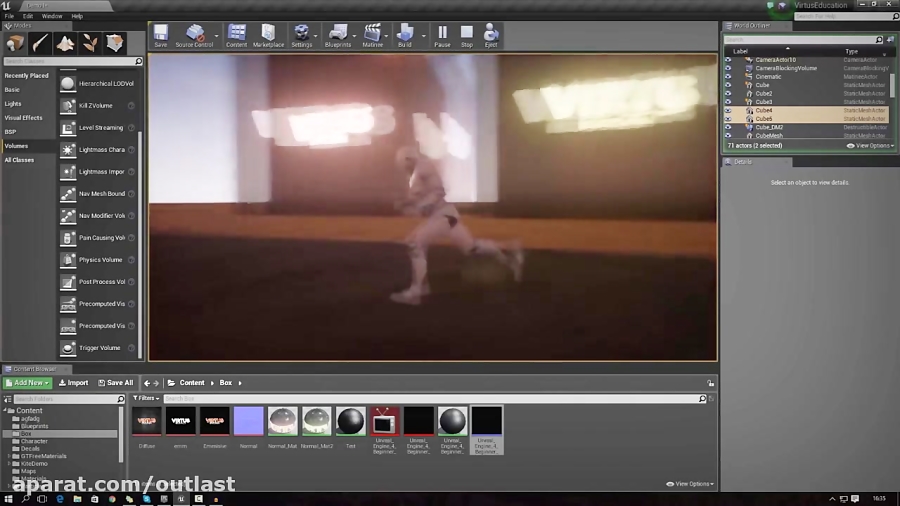900x506 pixels.
Task: Hide the Cube_DM2 actor
Action: (x=728, y=127)
